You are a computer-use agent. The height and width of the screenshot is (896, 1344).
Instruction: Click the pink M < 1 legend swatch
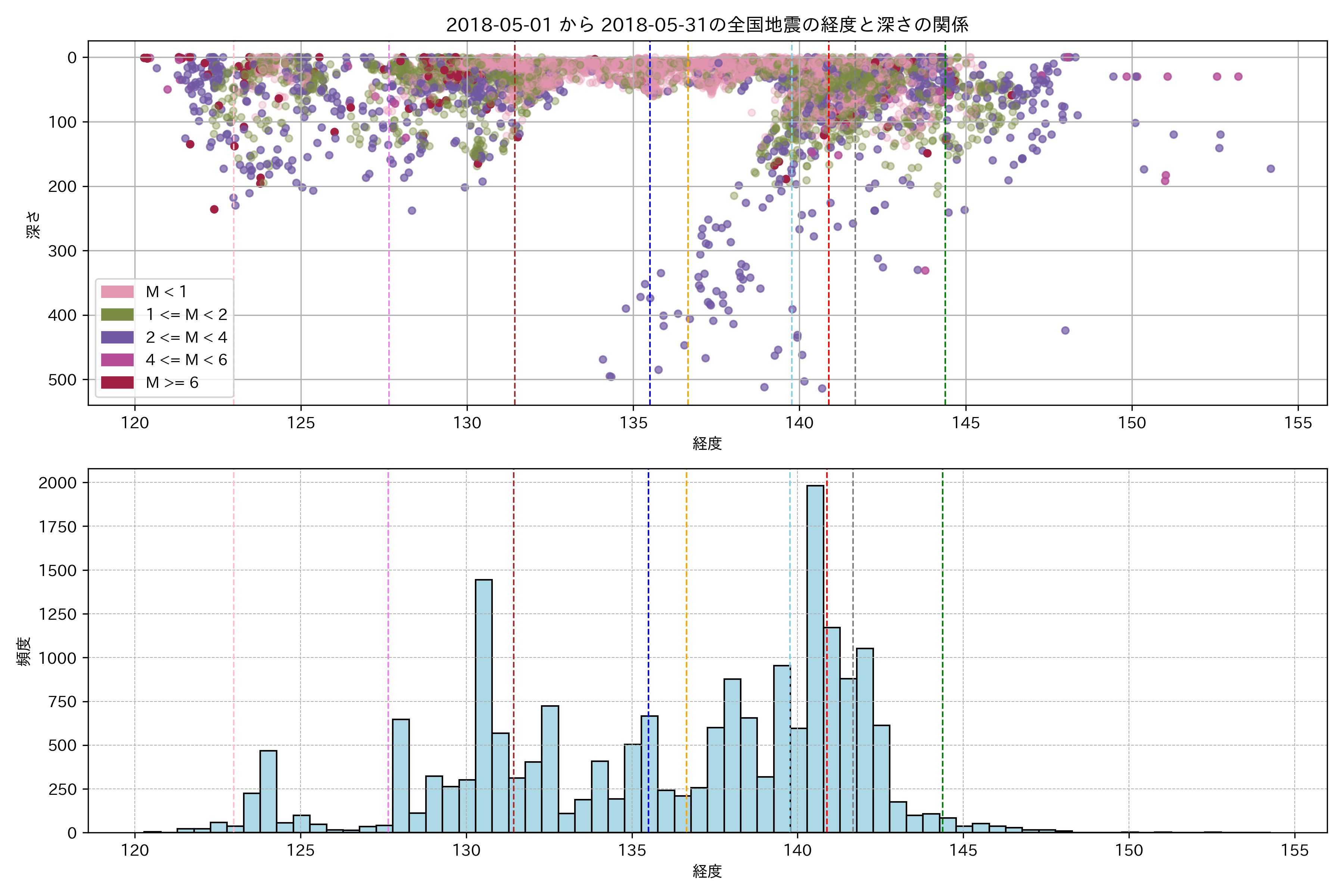(117, 292)
